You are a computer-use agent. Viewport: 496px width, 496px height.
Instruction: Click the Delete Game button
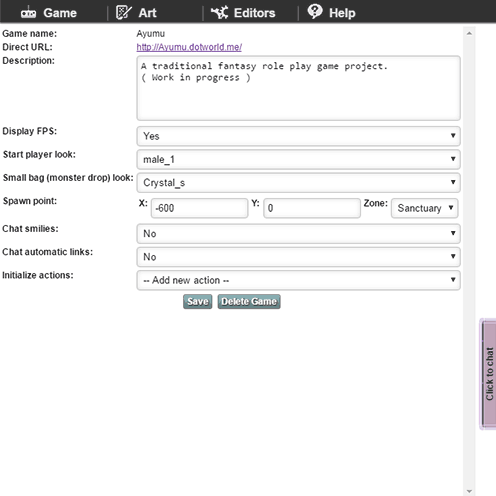(249, 302)
